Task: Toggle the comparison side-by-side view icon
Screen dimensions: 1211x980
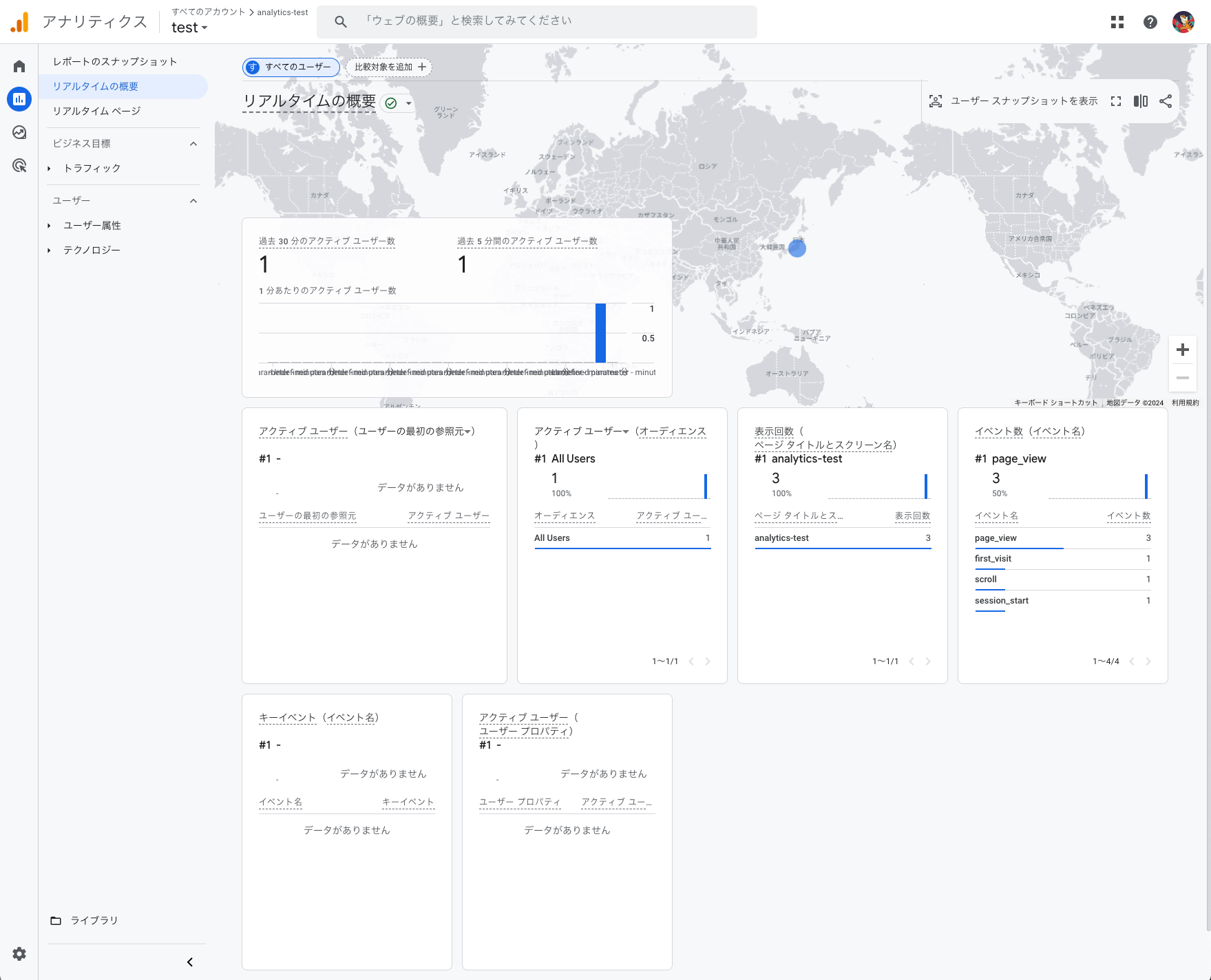Action: click(x=1141, y=100)
